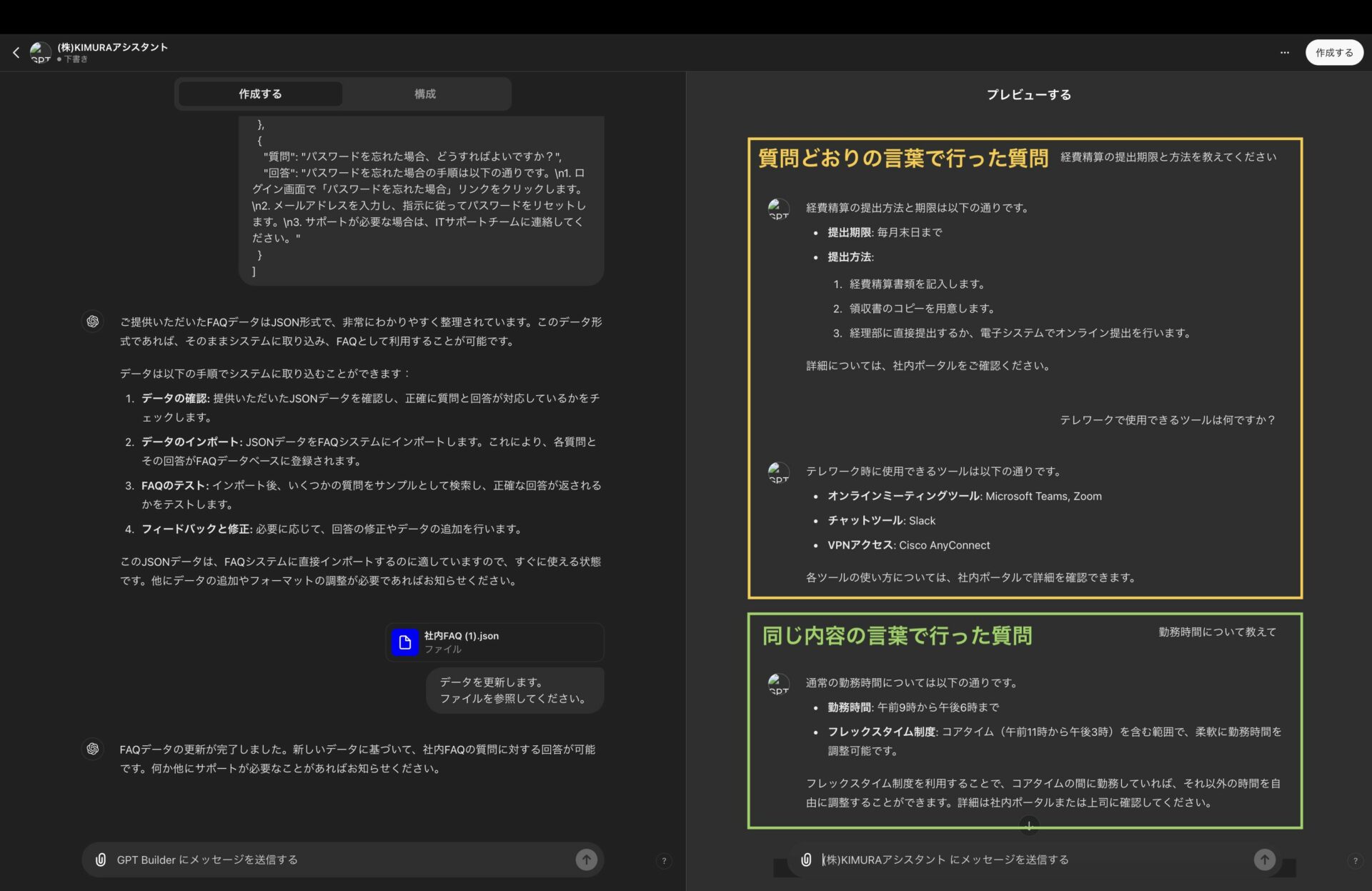Attach a file in the GPT Builder message box
The image size is (1372, 891).
[x=101, y=859]
